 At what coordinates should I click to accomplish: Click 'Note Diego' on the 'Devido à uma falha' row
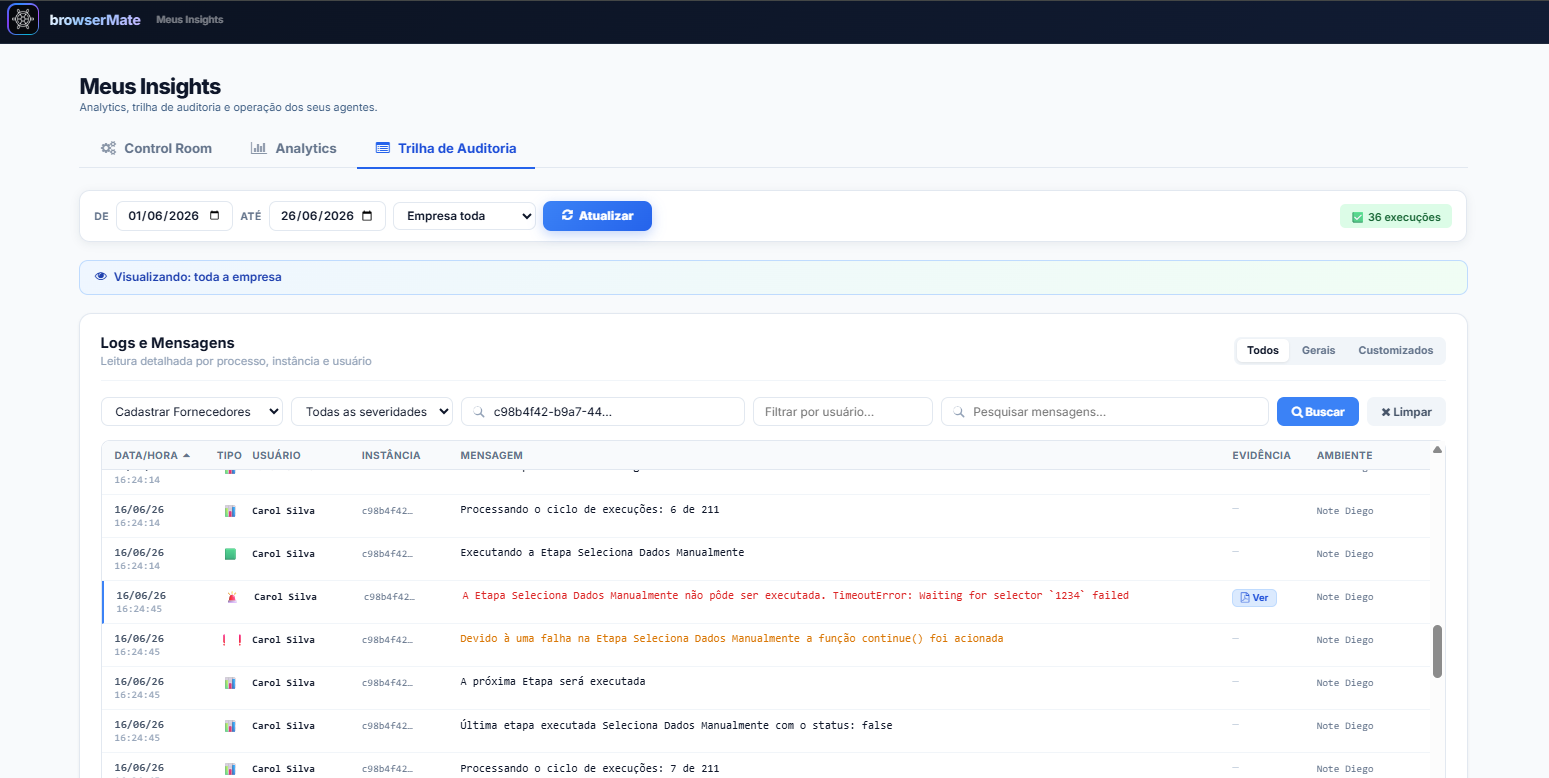(x=1345, y=640)
